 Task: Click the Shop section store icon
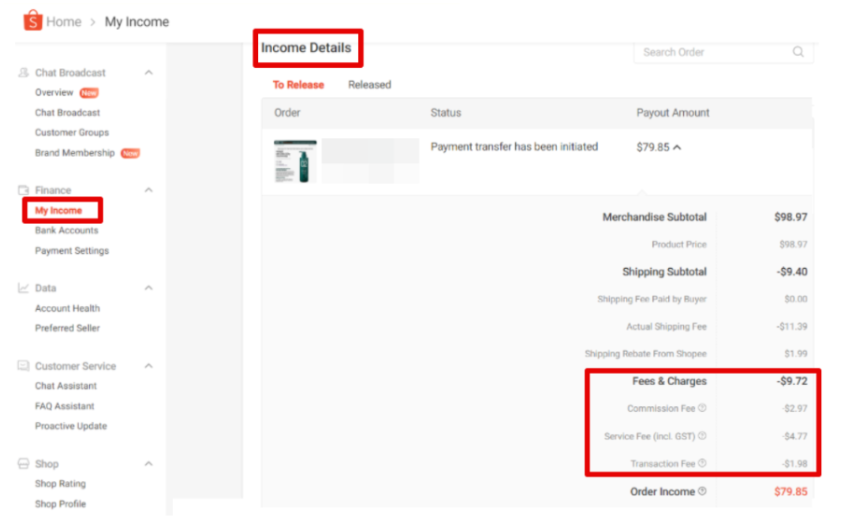click(x=23, y=463)
